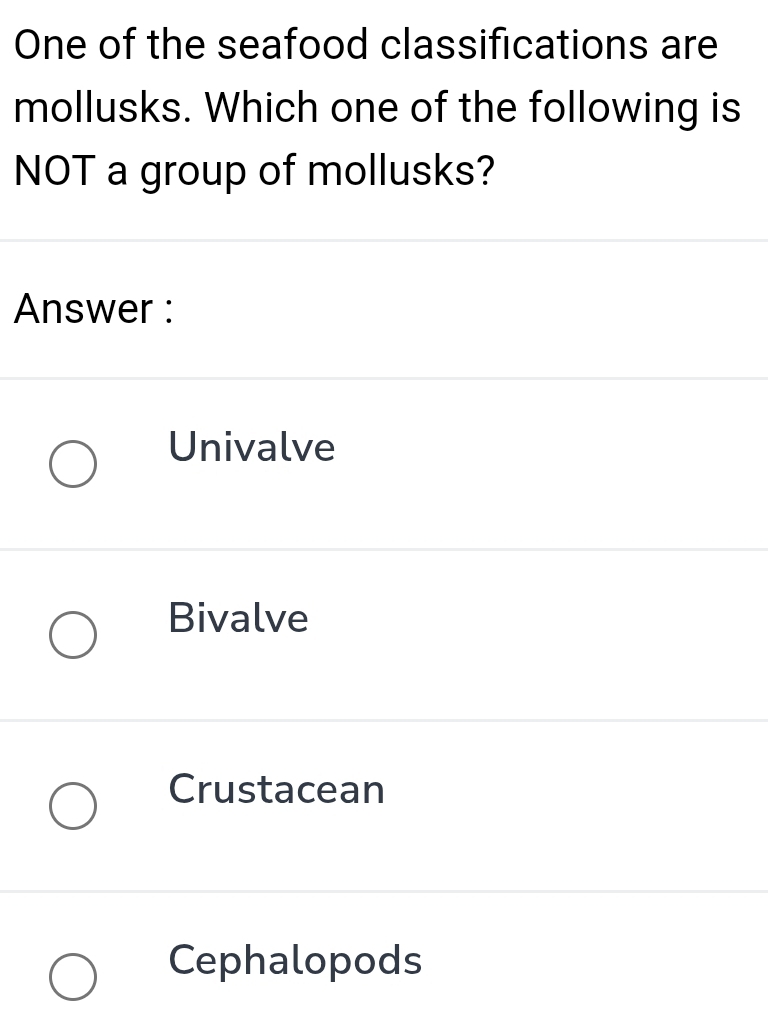Click the question text about mollusks

point(375,107)
